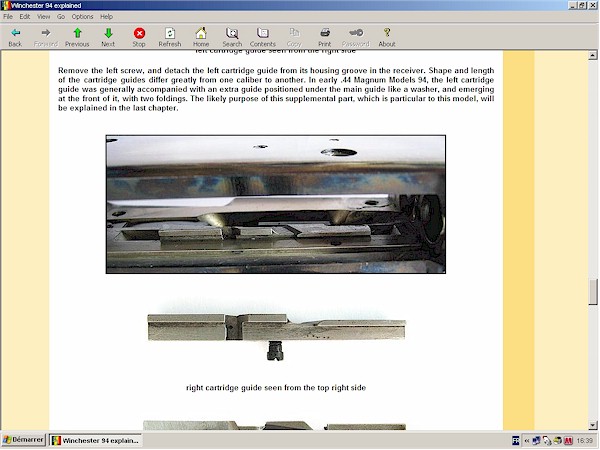Screen dimensions: 600x450
Task: Open the Démarrer start button
Action: [24, 440]
